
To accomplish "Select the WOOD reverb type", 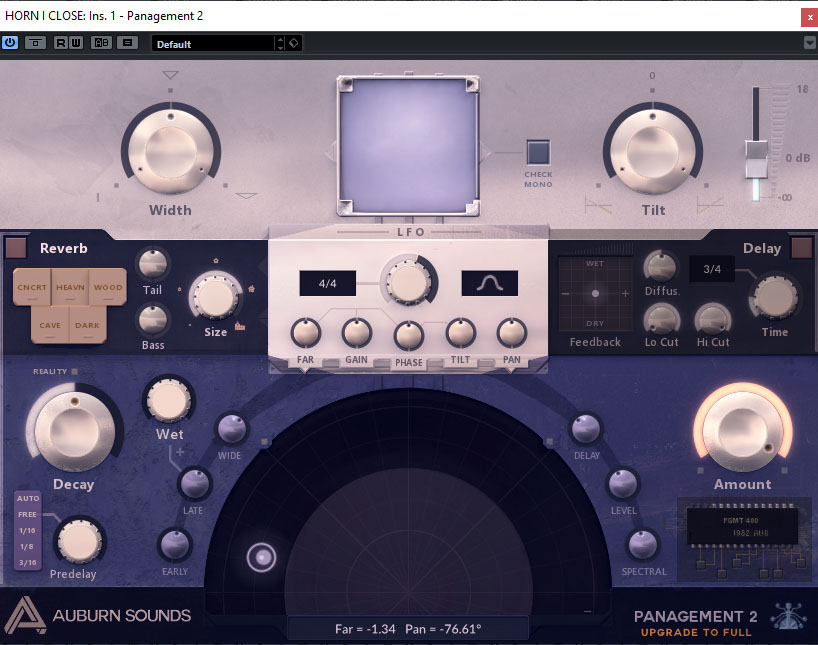I will click(x=108, y=287).
